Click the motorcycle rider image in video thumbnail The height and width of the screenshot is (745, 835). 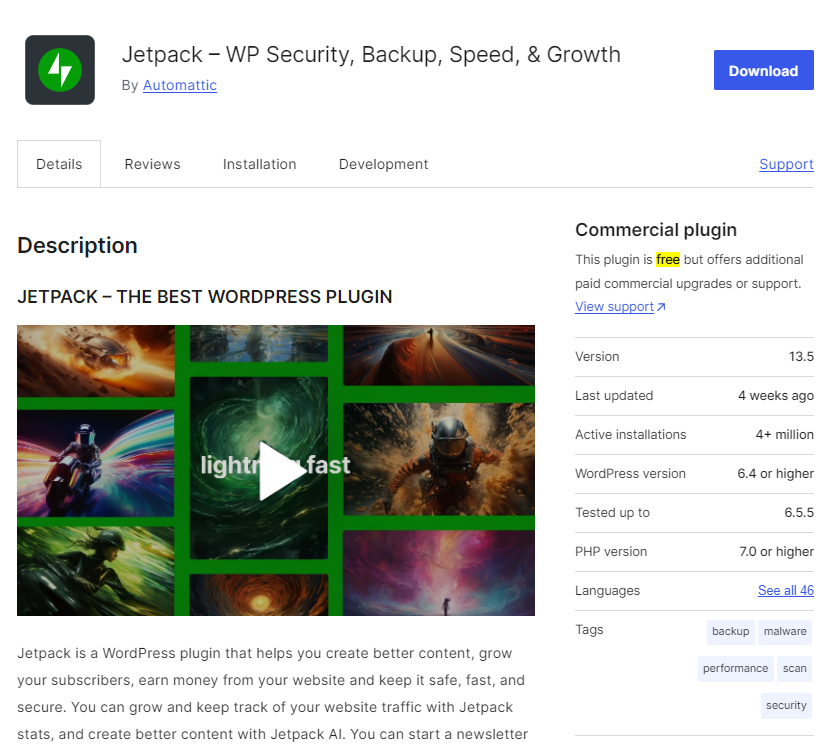tap(95, 463)
